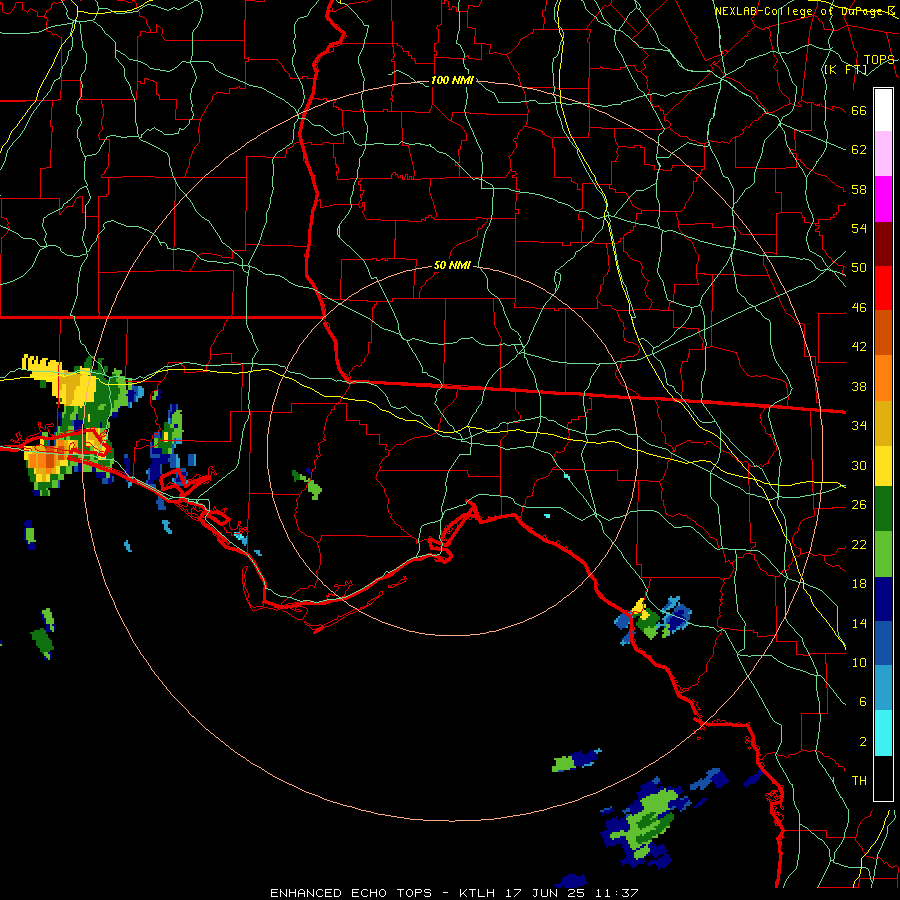Click the gold legend band beside 34

pyautogui.click(x=883, y=423)
